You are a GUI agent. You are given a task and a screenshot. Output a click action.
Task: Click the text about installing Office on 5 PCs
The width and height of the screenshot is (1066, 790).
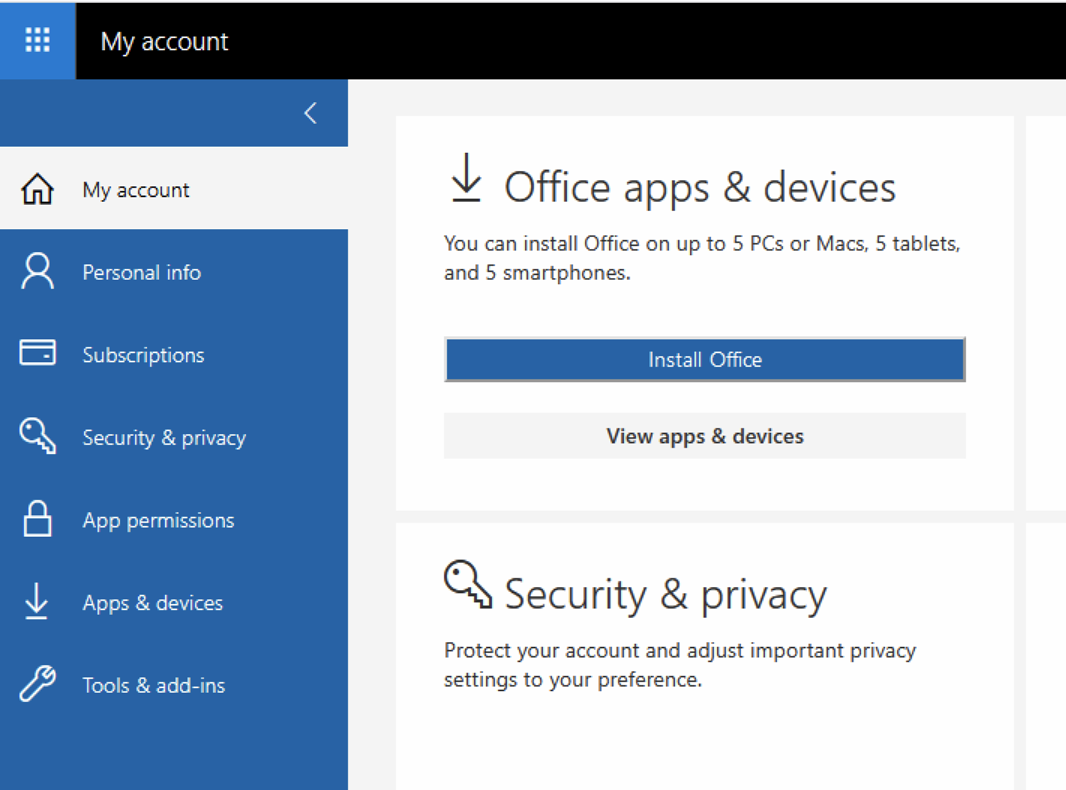pyautogui.click(x=702, y=258)
